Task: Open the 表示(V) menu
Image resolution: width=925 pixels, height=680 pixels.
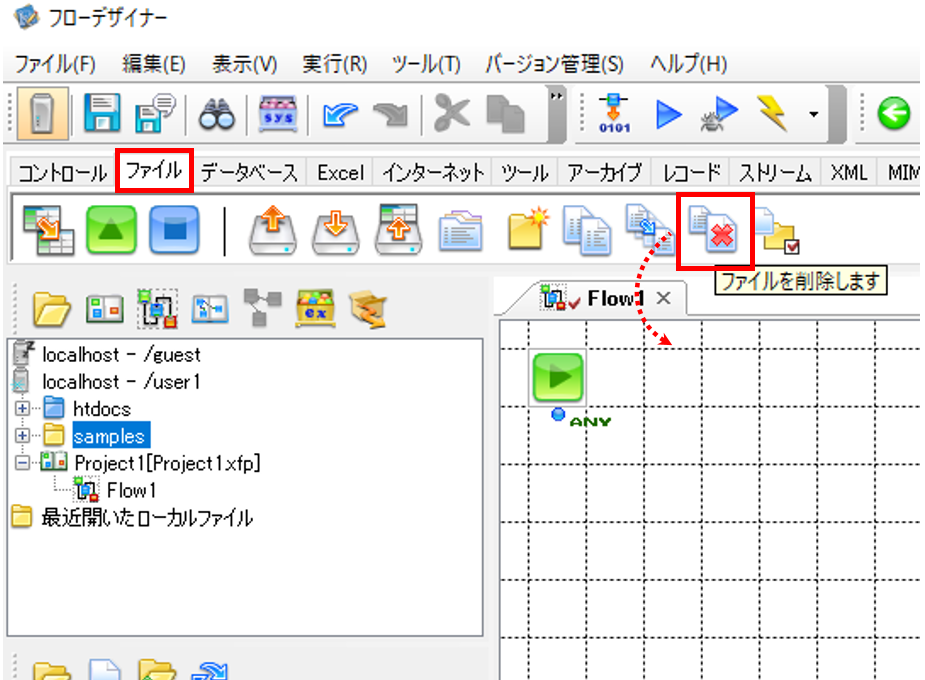Action: [x=245, y=64]
